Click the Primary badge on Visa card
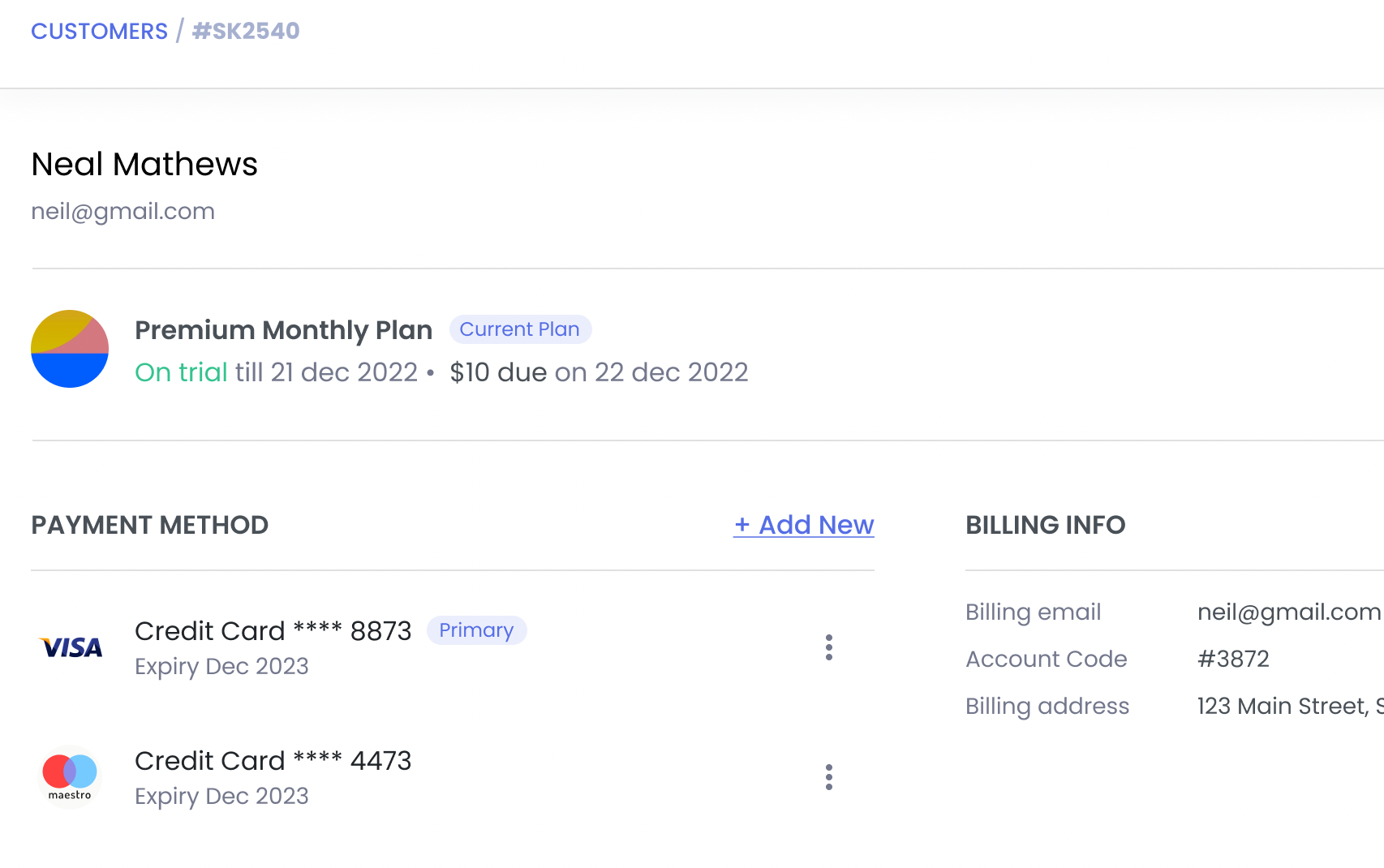The height and width of the screenshot is (868, 1384). click(x=476, y=630)
